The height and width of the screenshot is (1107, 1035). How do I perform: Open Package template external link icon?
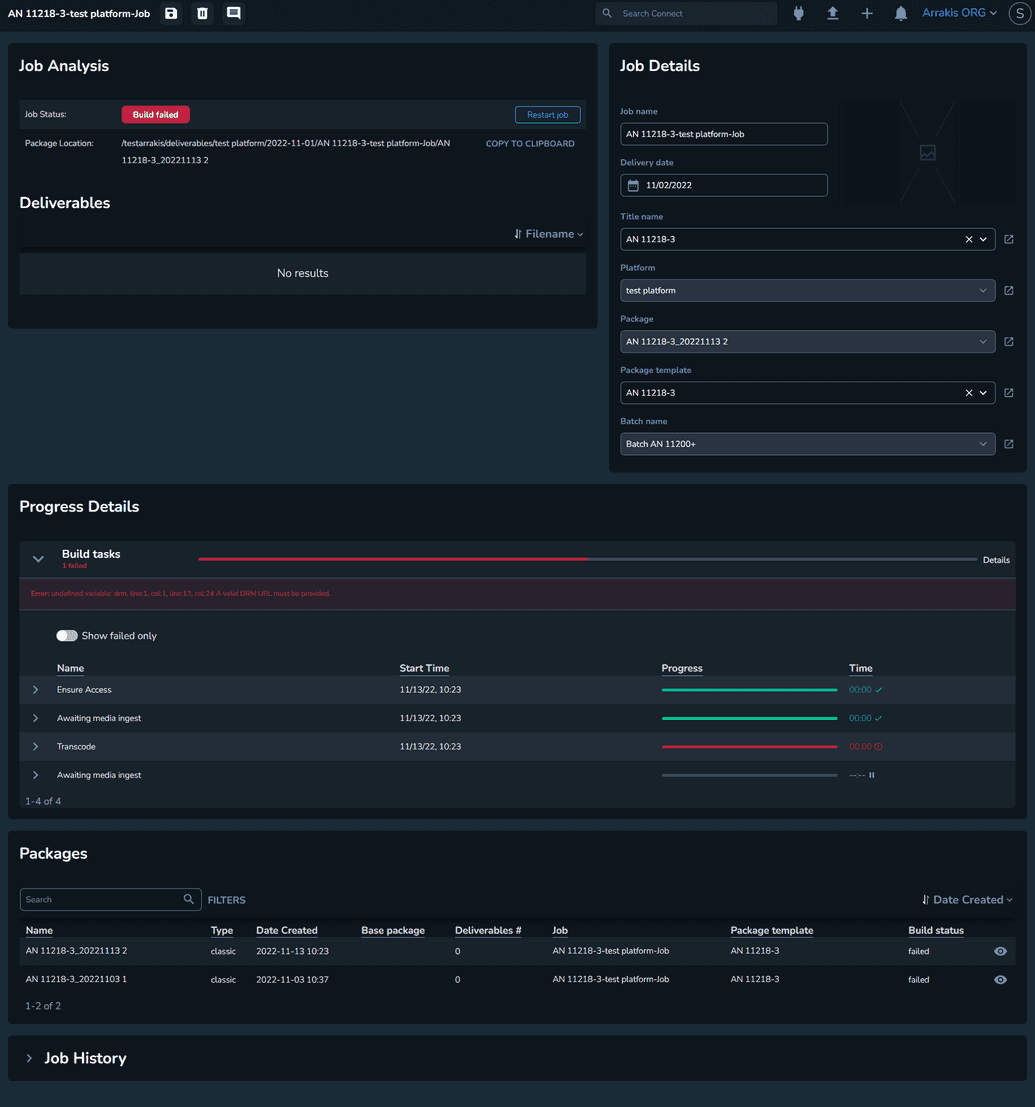(1009, 393)
